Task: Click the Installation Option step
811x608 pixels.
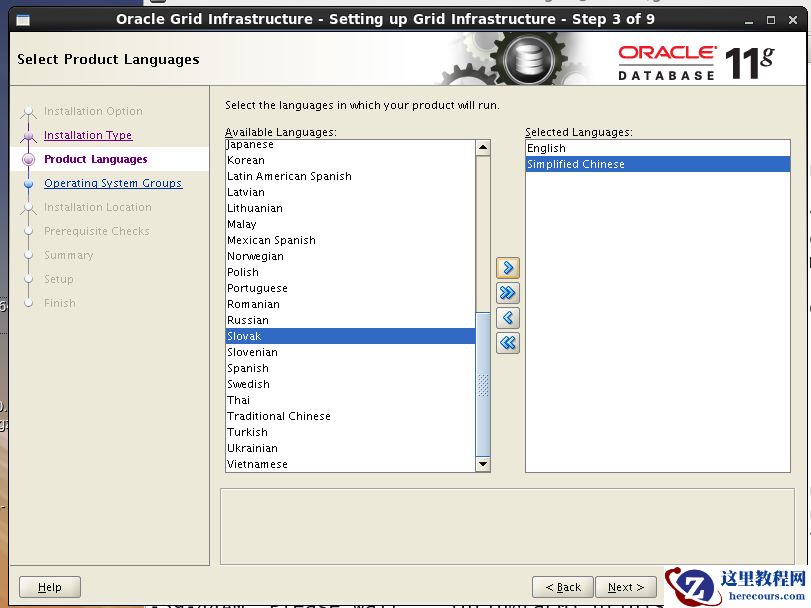Action: (93, 111)
